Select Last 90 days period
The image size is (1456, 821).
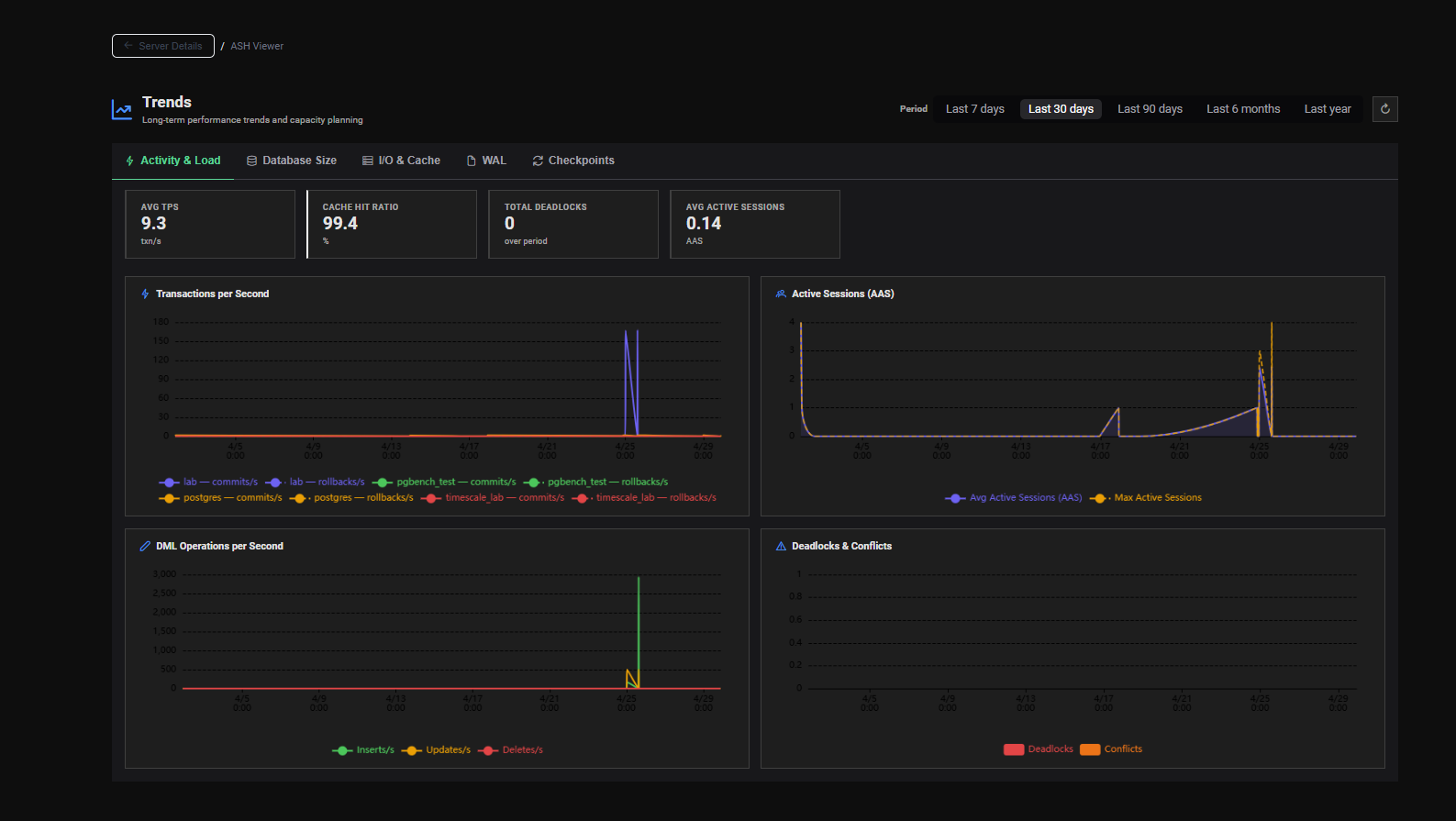(1150, 109)
